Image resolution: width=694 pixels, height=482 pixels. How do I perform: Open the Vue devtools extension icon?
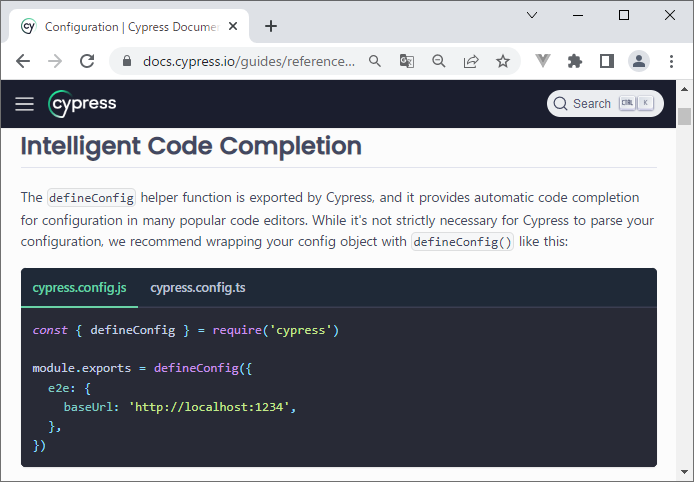[x=543, y=61]
